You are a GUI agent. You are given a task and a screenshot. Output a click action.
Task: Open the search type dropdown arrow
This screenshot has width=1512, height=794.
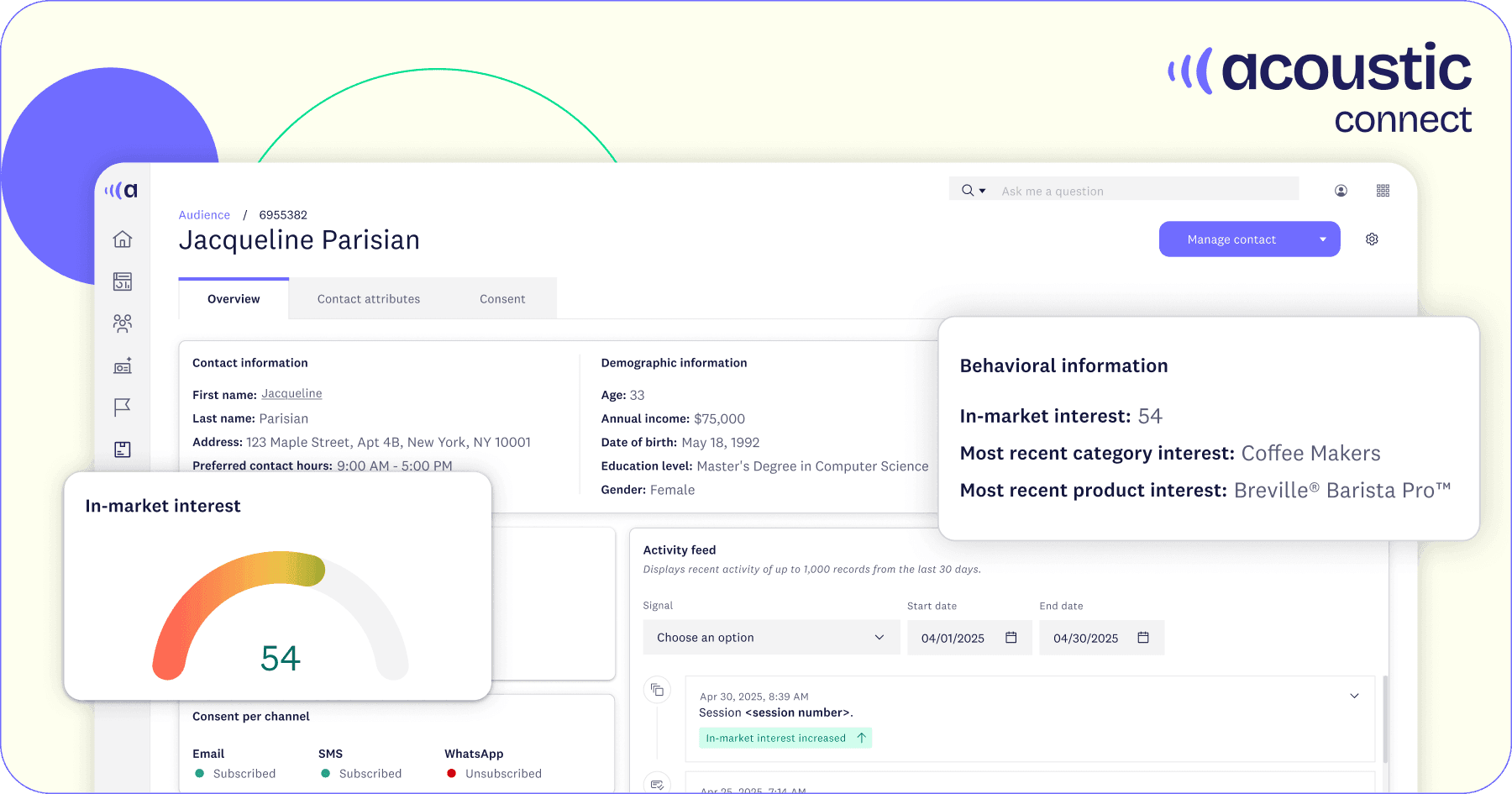point(982,192)
